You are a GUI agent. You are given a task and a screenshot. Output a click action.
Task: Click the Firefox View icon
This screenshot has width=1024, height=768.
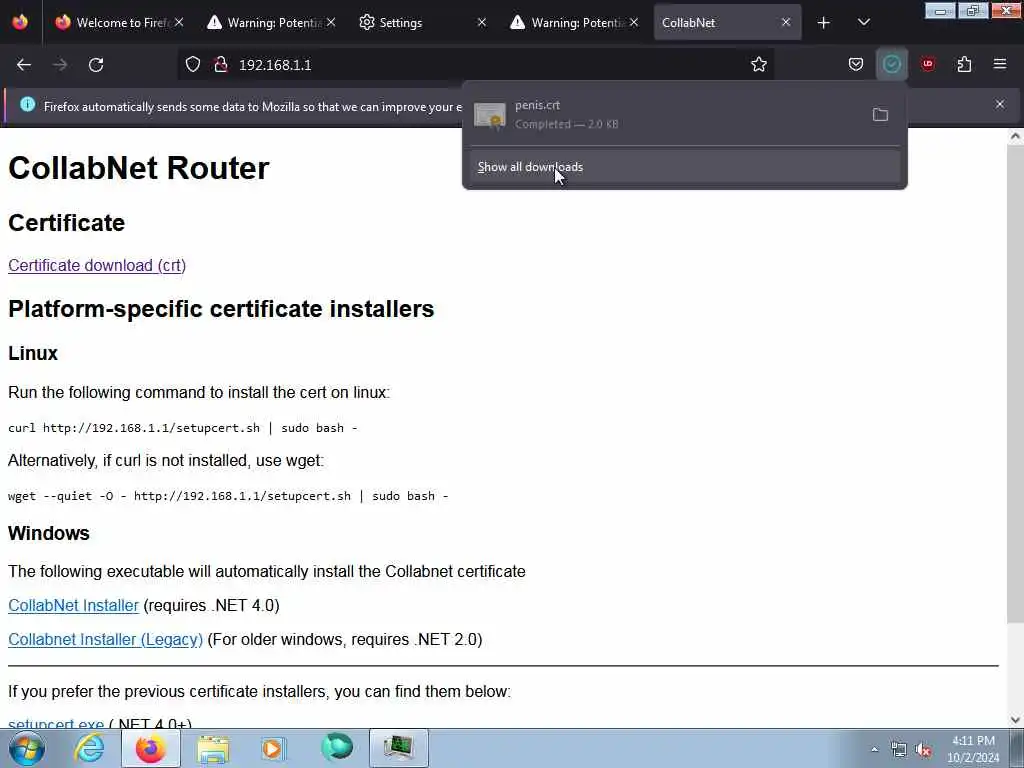pos(20,22)
